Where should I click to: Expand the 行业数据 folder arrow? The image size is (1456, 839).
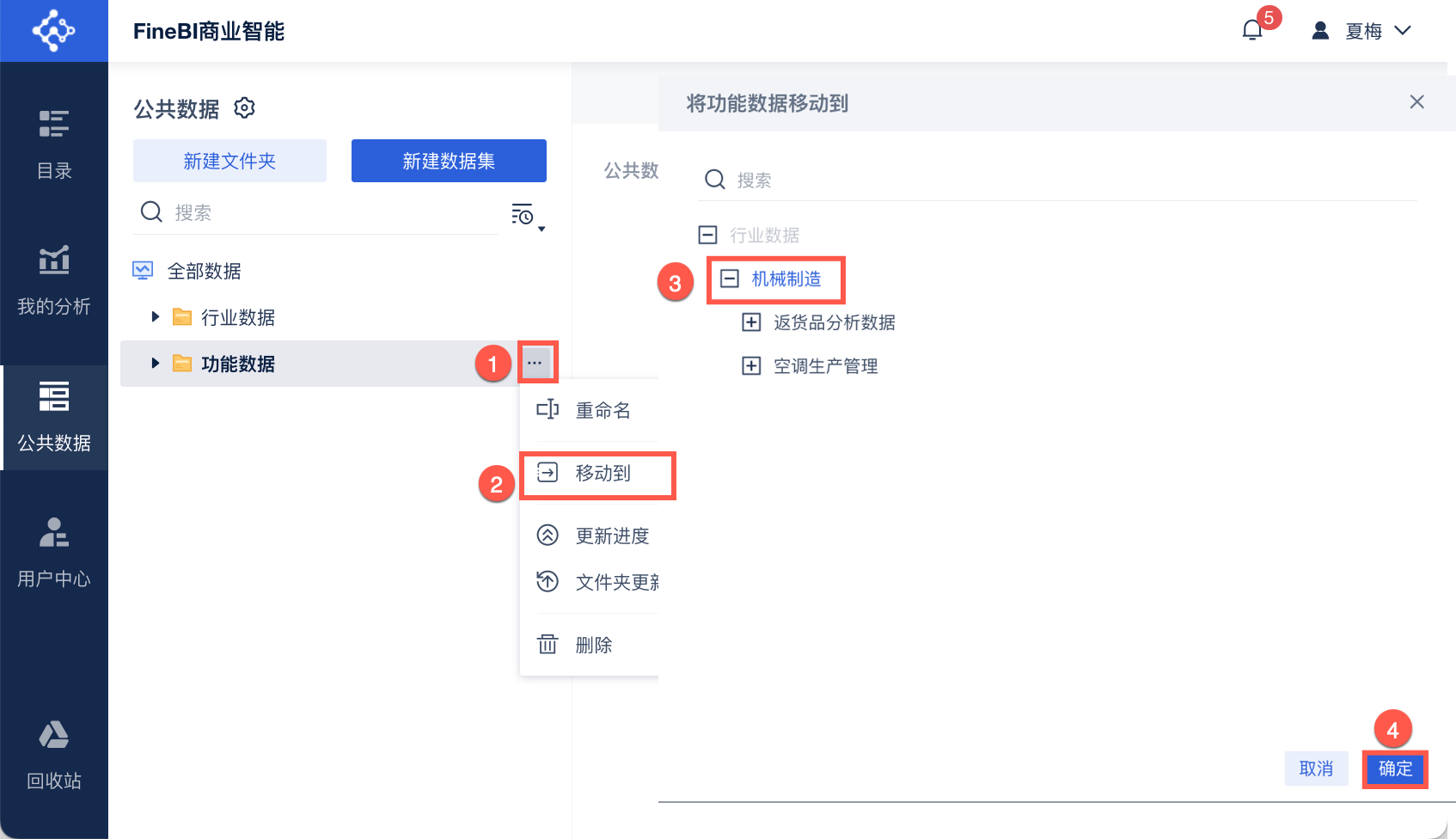coord(156,317)
